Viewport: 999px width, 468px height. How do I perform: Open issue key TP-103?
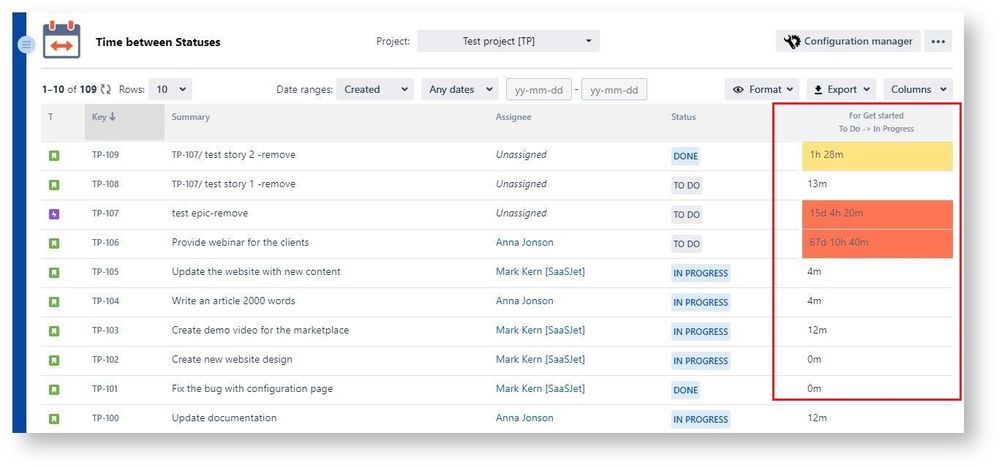click(x=105, y=330)
